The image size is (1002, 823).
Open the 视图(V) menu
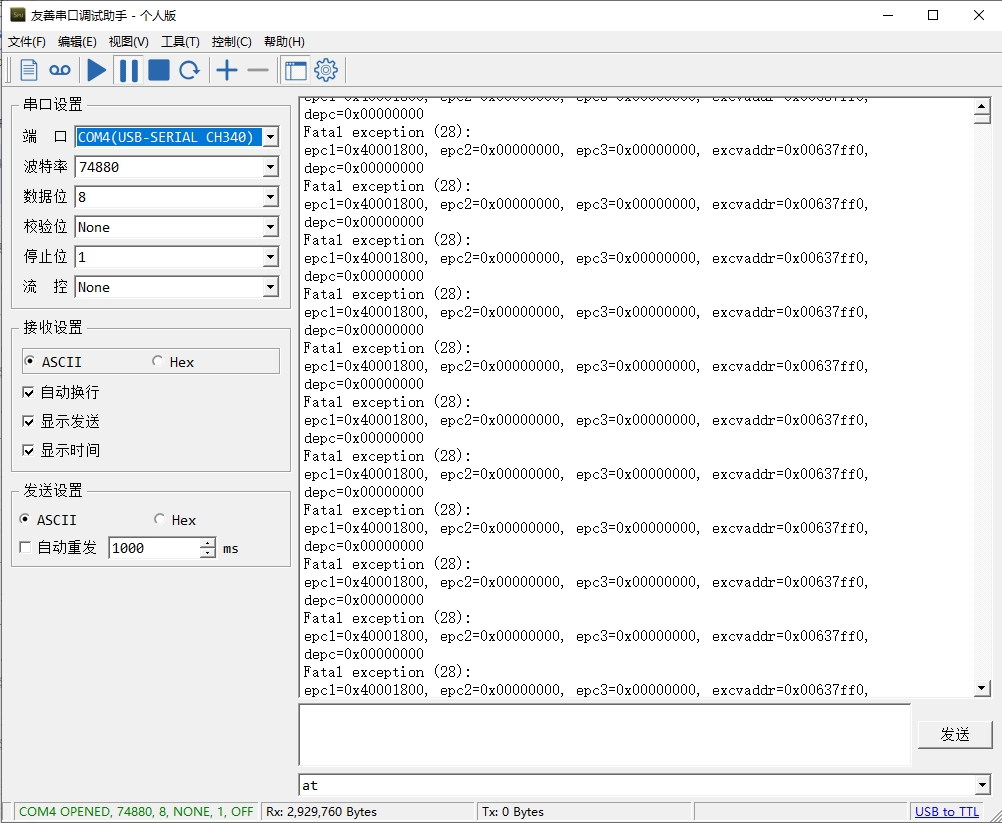tap(128, 42)
